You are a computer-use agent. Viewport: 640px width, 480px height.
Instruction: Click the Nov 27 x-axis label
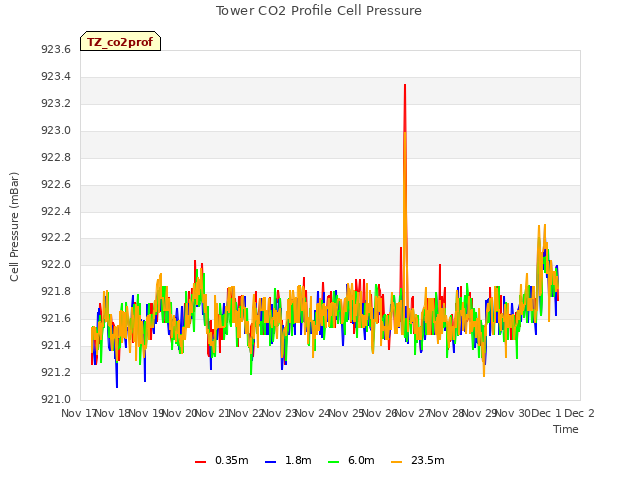[412, 413]
